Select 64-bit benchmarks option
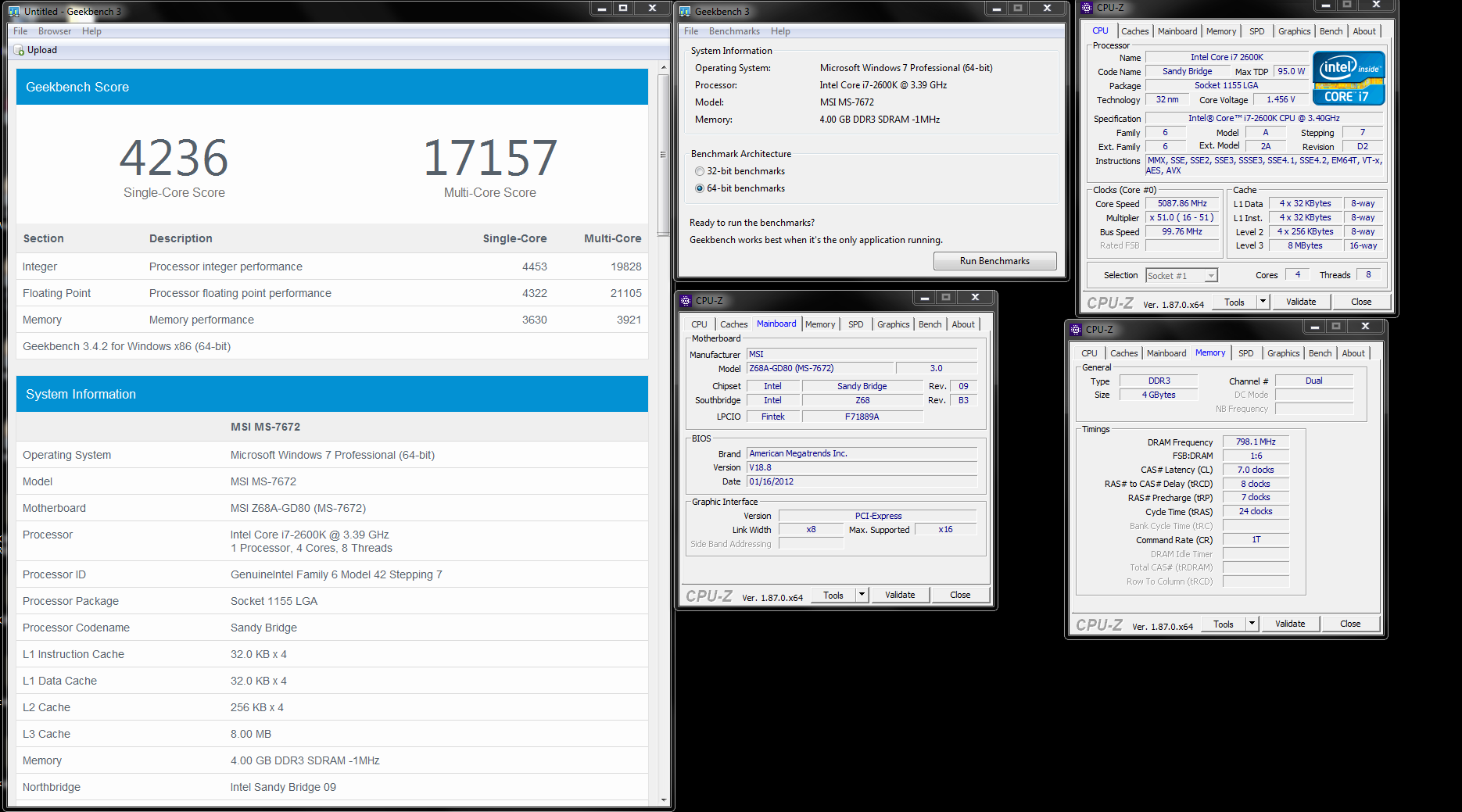This screenshot has width=1462, height=812. coord(700,188)
